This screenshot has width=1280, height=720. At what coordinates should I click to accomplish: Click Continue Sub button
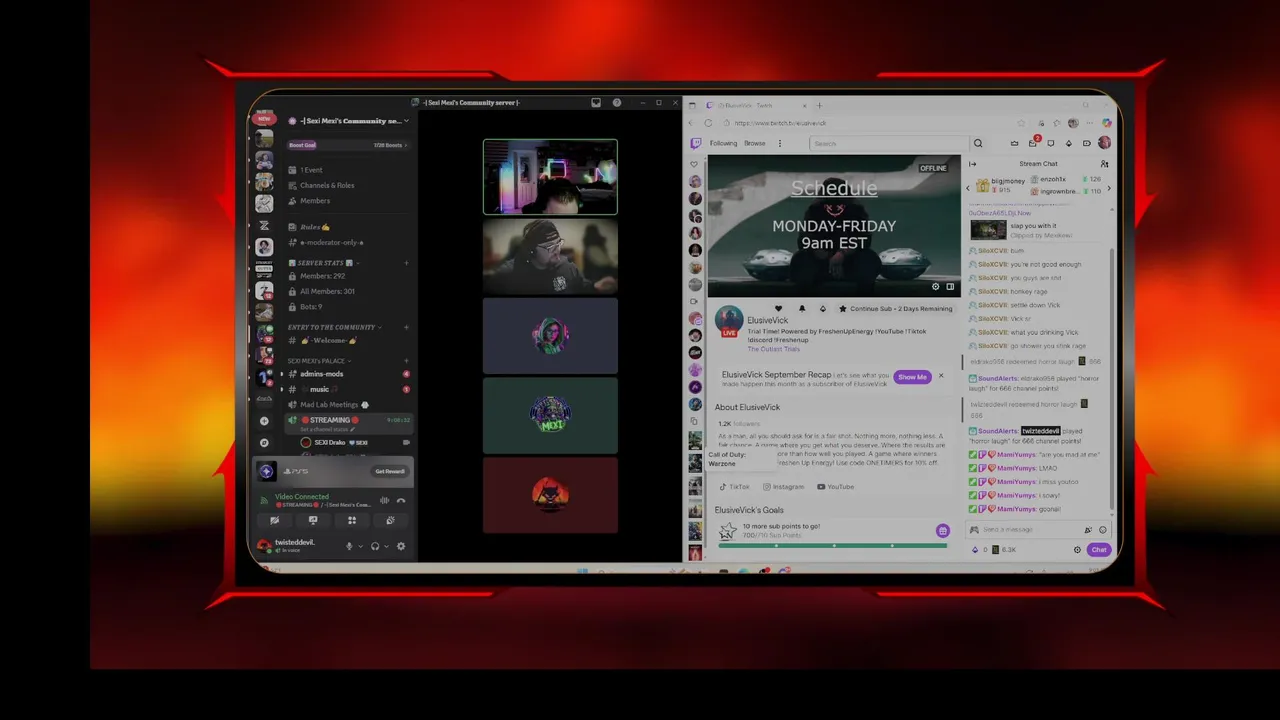[895, 308]
